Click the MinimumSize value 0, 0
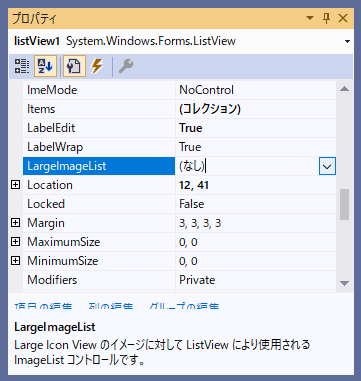The height and width of the screenshot is (381, 361). pos(188,261)
